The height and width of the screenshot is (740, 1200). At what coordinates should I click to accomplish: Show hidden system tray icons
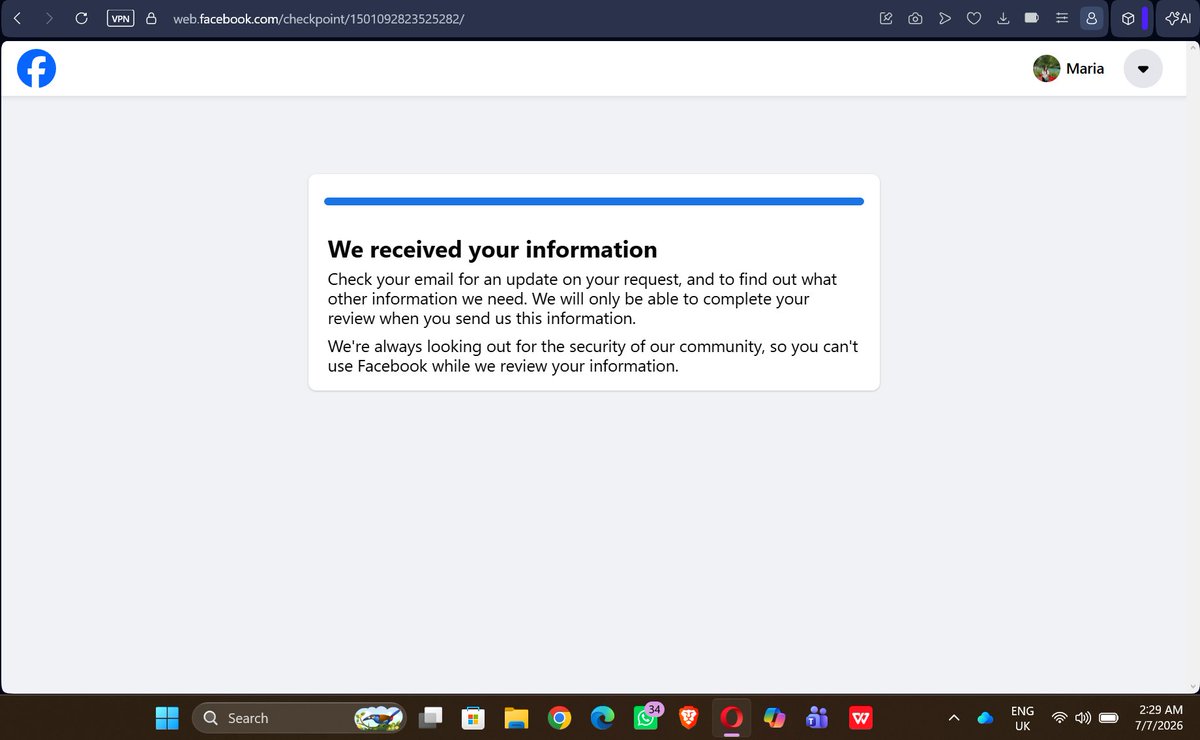point(953,717)
